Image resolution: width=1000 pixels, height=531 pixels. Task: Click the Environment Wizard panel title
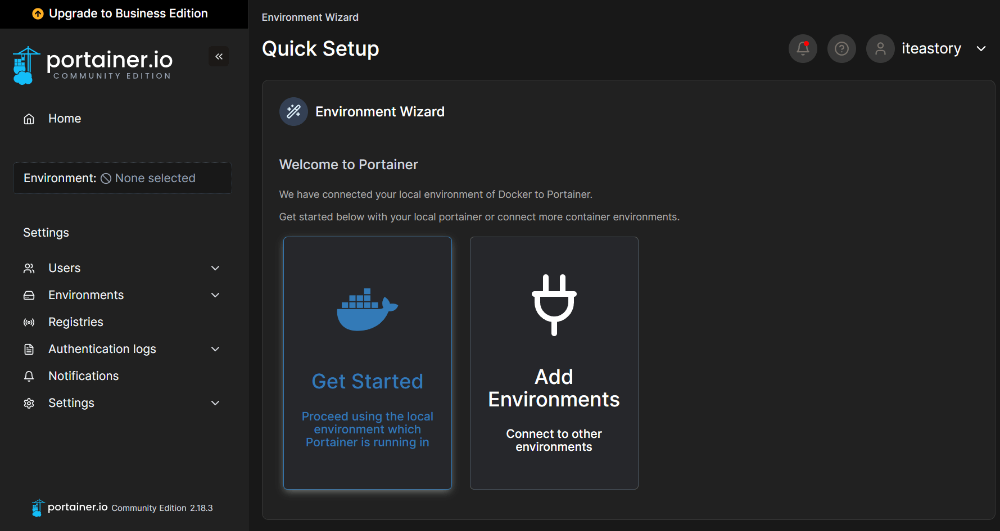[380, 112]
